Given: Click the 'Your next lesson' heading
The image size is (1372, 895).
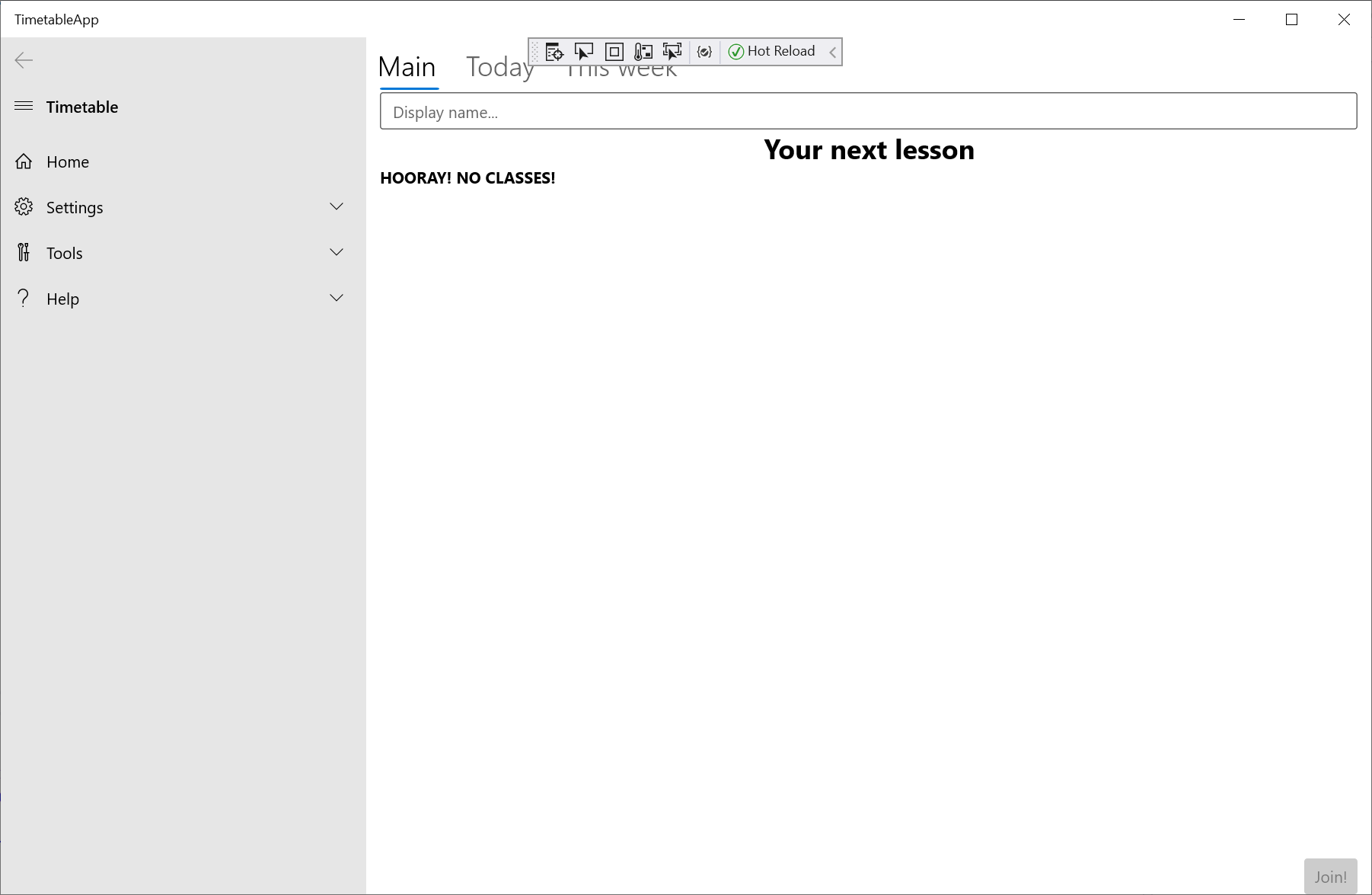Looking at the screenshot, I should (x=869, y=150).
